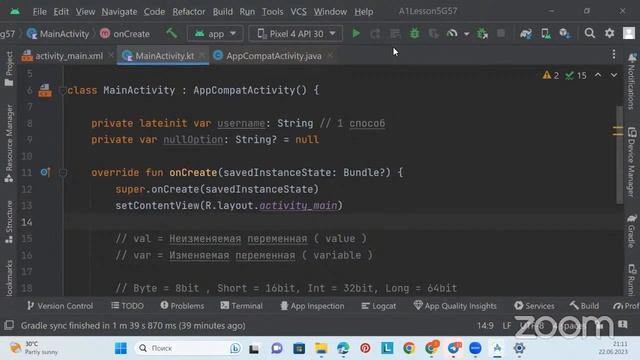Click Sync Project with Gradle Files icon
The width and height of the screenshot is (640, 360).
click(526, 33)
